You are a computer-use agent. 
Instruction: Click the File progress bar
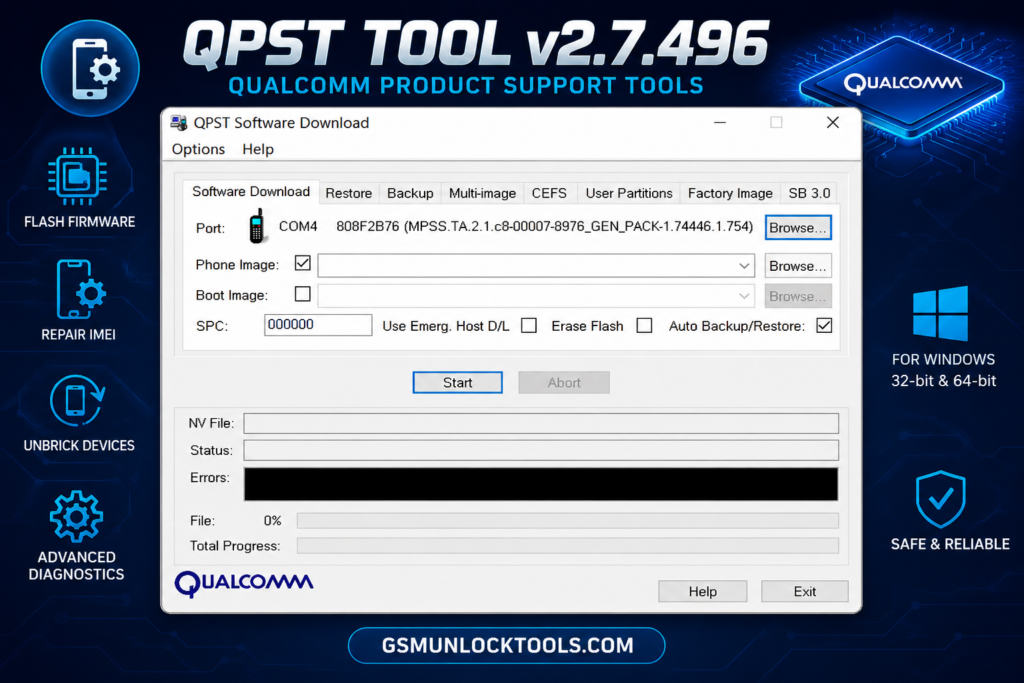point(568,520)
